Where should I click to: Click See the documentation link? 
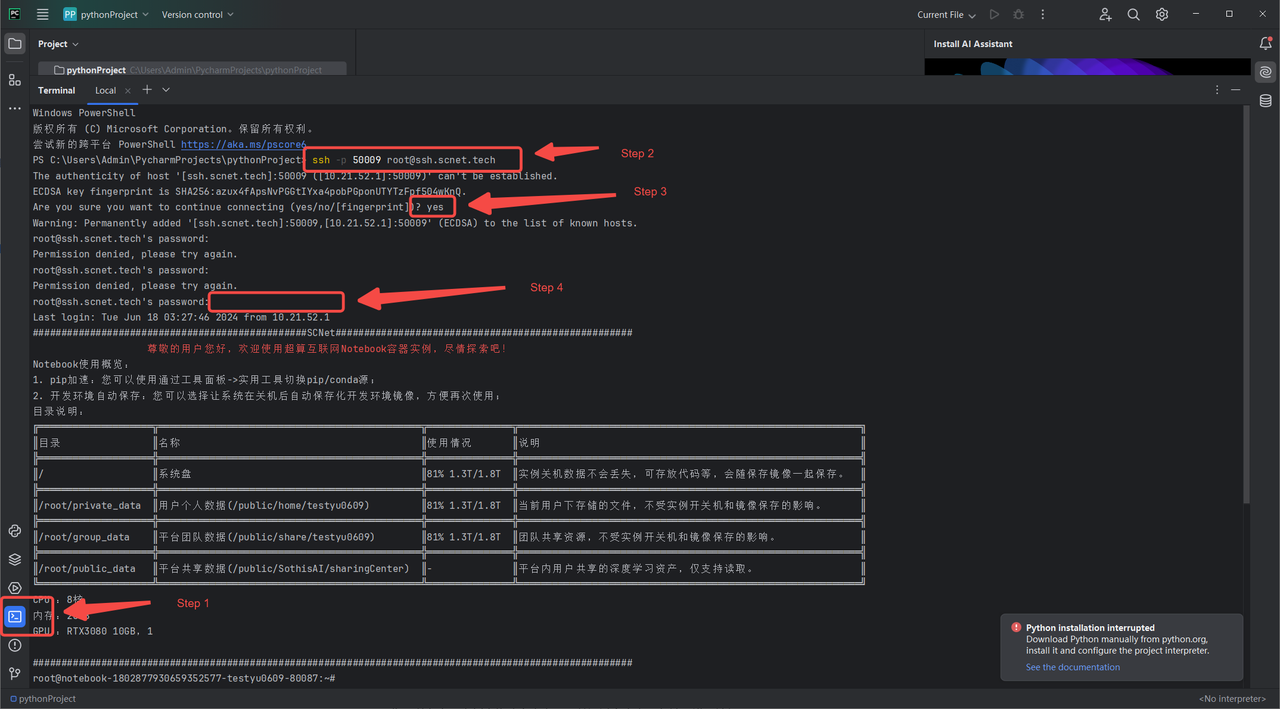point(1072,667)
